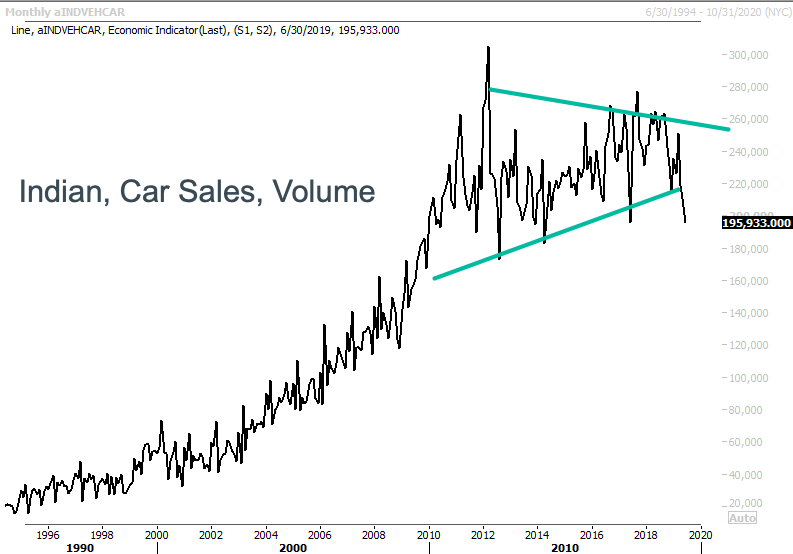Click the 2016 x-axis label
The height and width of the screenshot is (554, 793).
point(592,535)
